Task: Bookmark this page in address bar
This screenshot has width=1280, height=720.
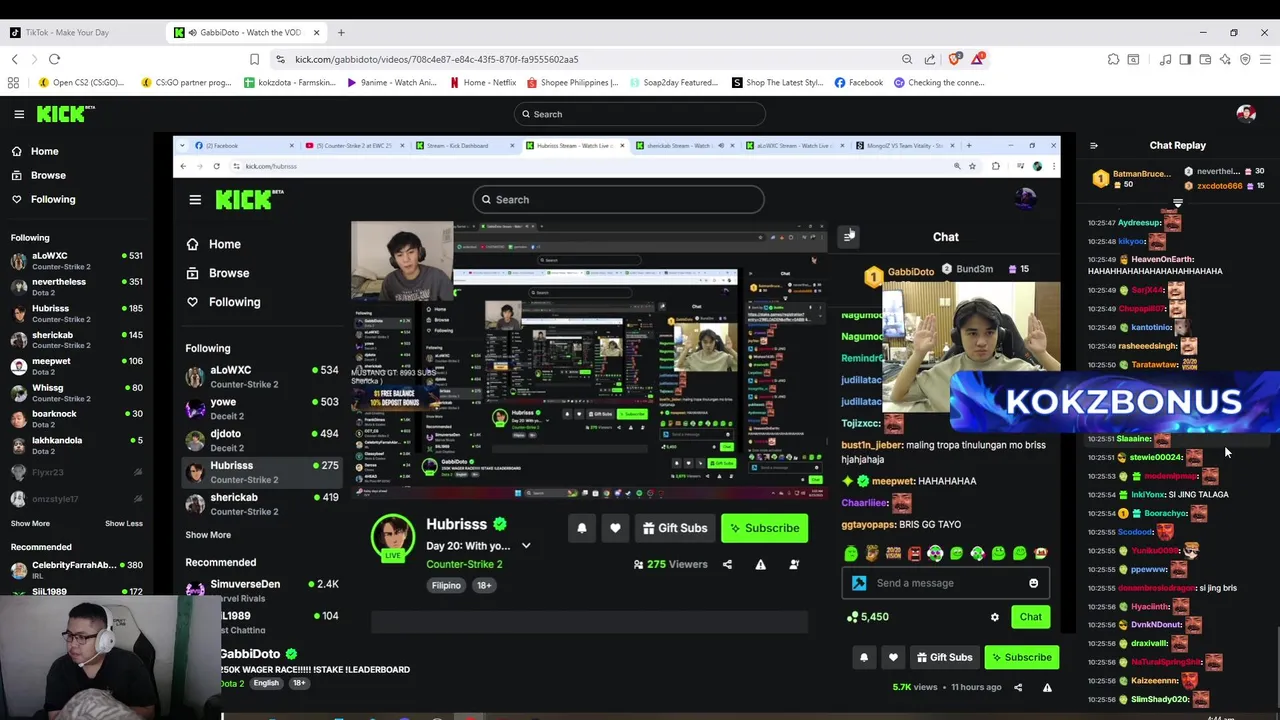Action: [x=254, y=59]
